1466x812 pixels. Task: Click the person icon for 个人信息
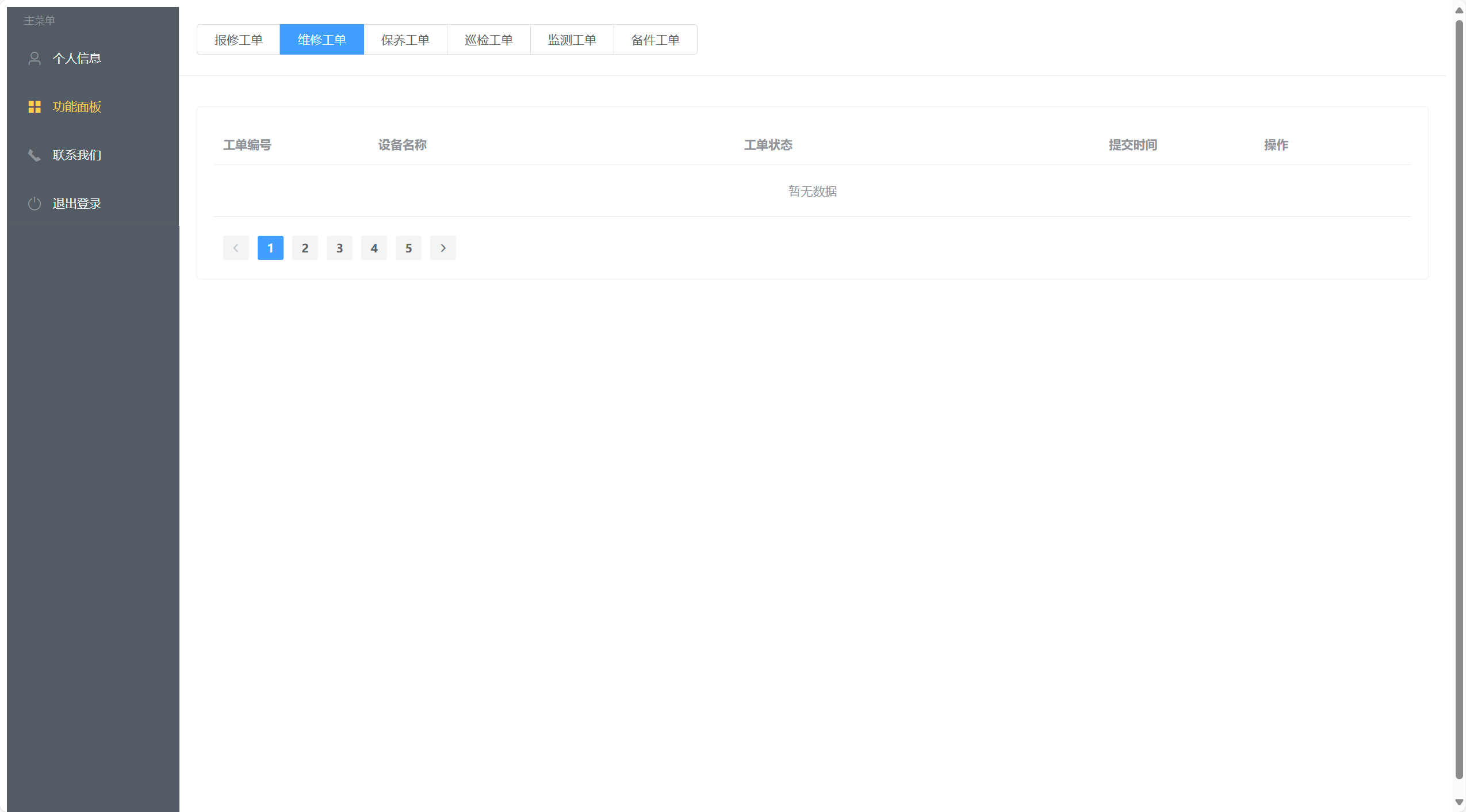[x=35, y=58]
